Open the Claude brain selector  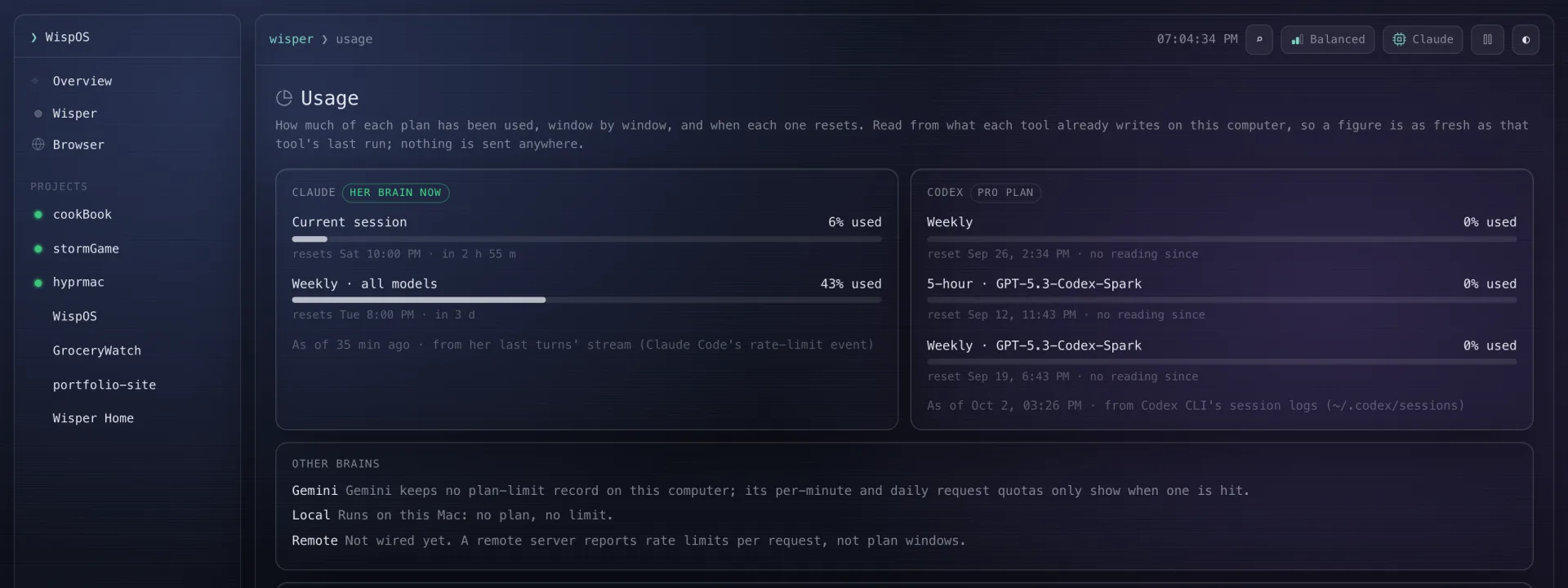click(x=1423, y=39)
